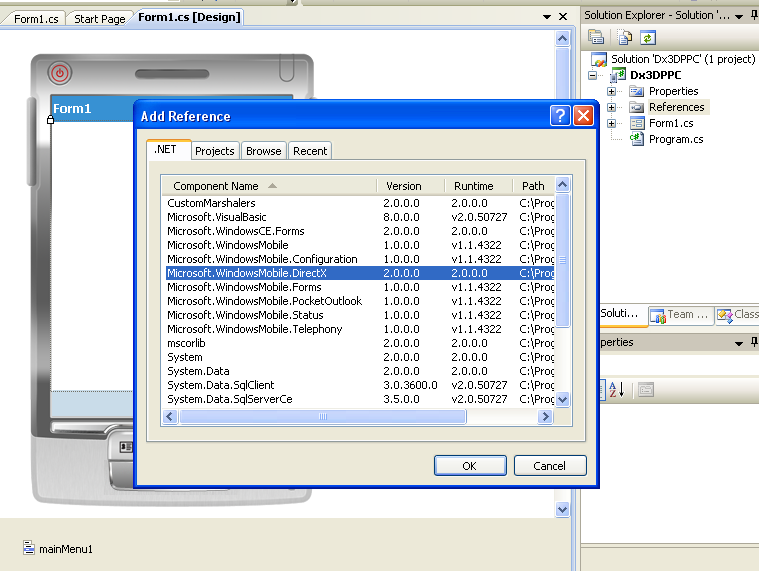The height and width of the screenshot is (571, 759).
Task: Click the References folder icon
Action: (637, 107)
